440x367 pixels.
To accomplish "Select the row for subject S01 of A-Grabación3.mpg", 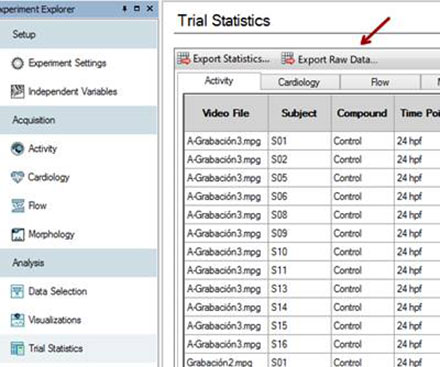I will click(x=312, y=141).
